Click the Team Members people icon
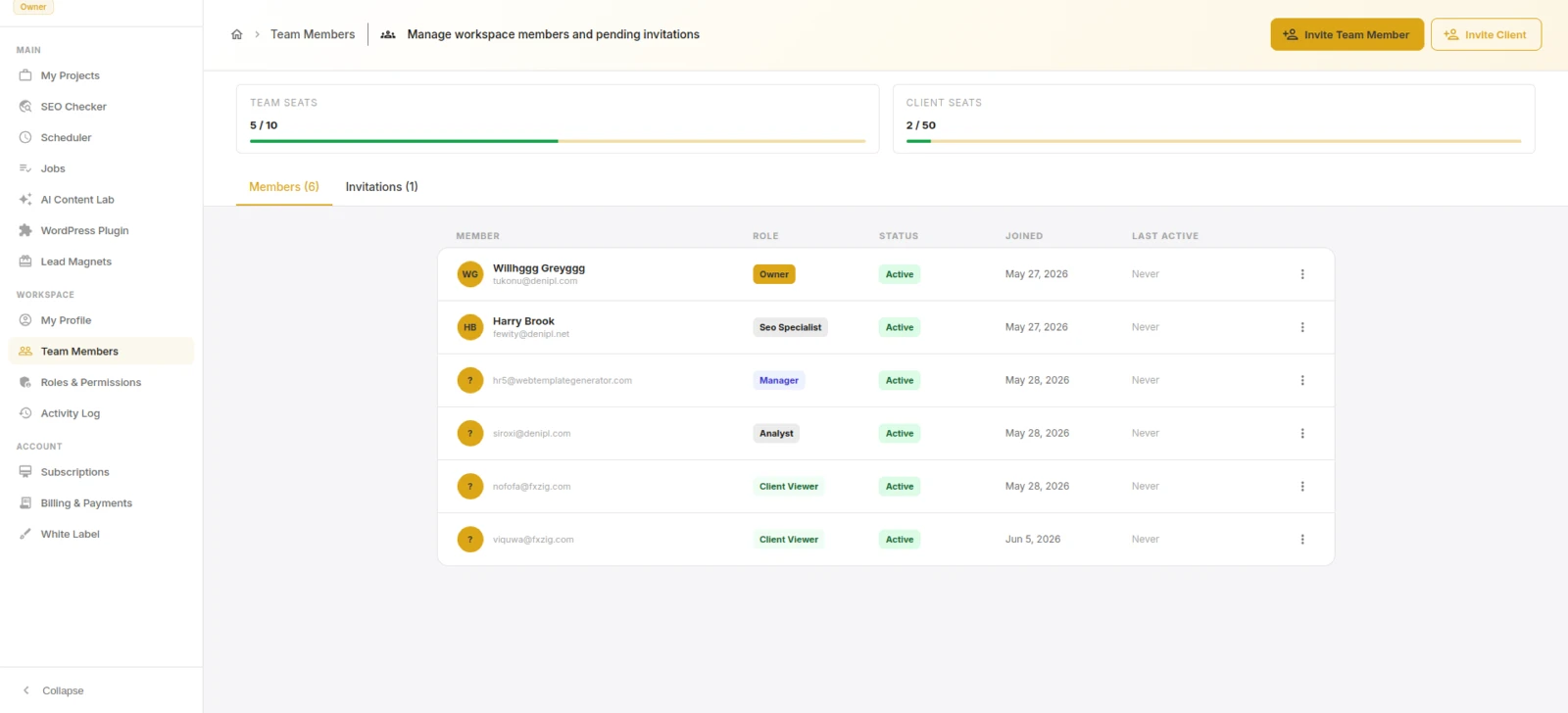This screenshot has width=1568, height=713. (x=25, y=351)
